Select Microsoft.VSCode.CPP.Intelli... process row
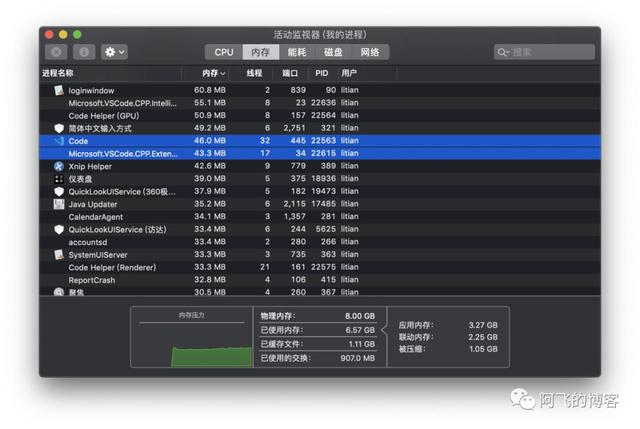Viewport: 640px width, 429px height. (320, 103)
